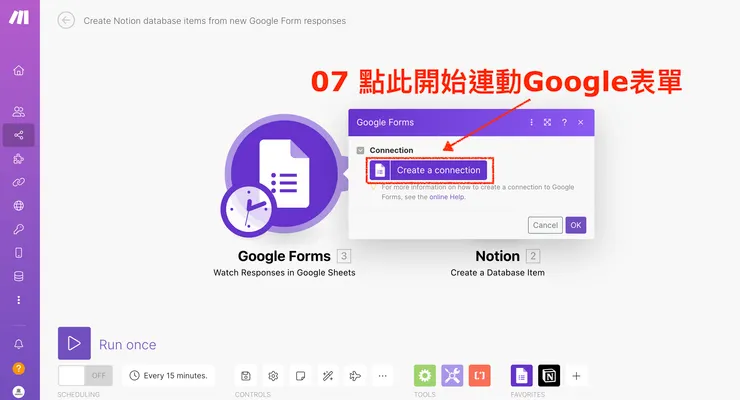Click the Auto-align magic wand icon
The height and width of the screenshot is (400, 740).
328,376
